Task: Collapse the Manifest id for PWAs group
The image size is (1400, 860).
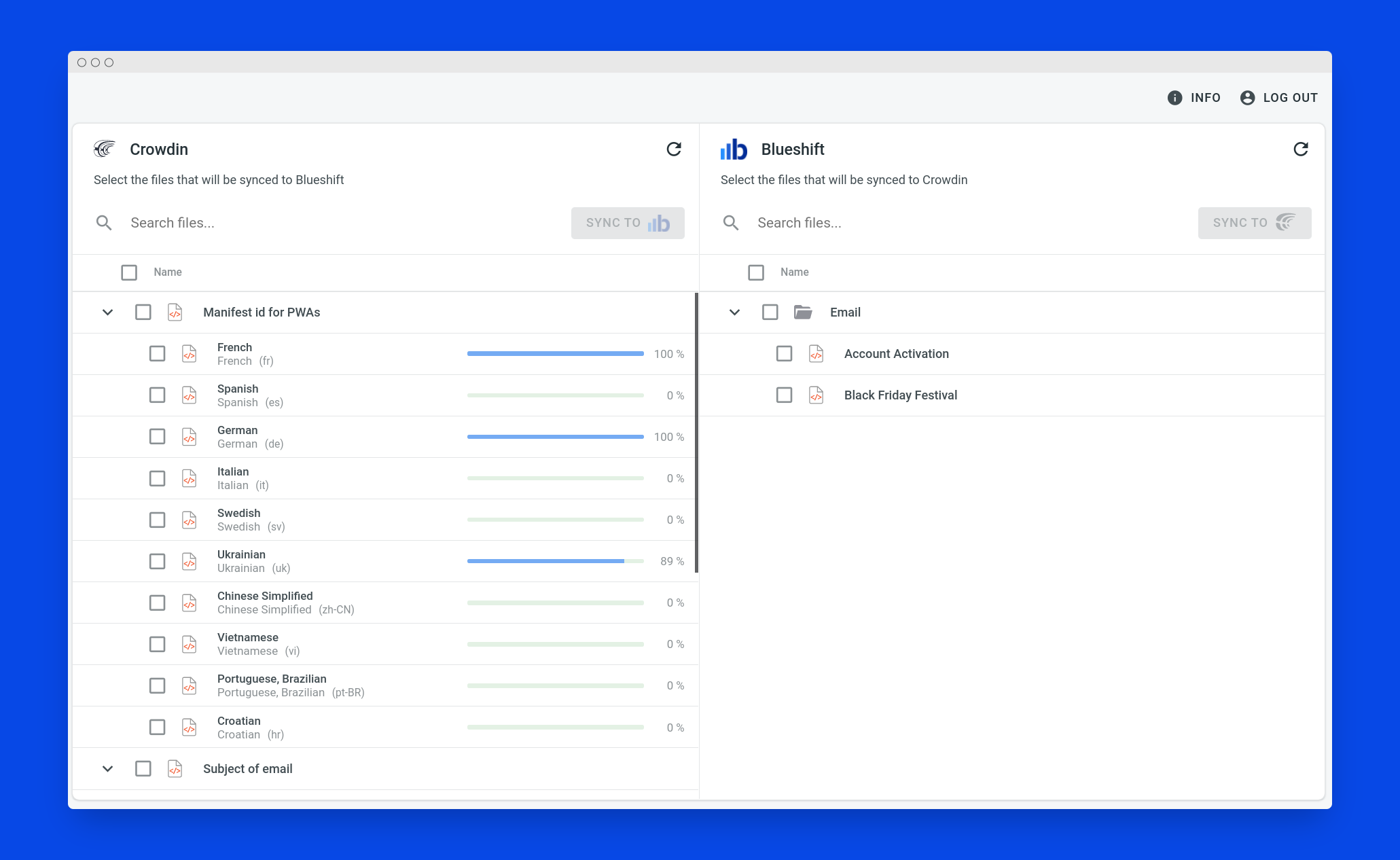Action: click(x=107, y=312)
